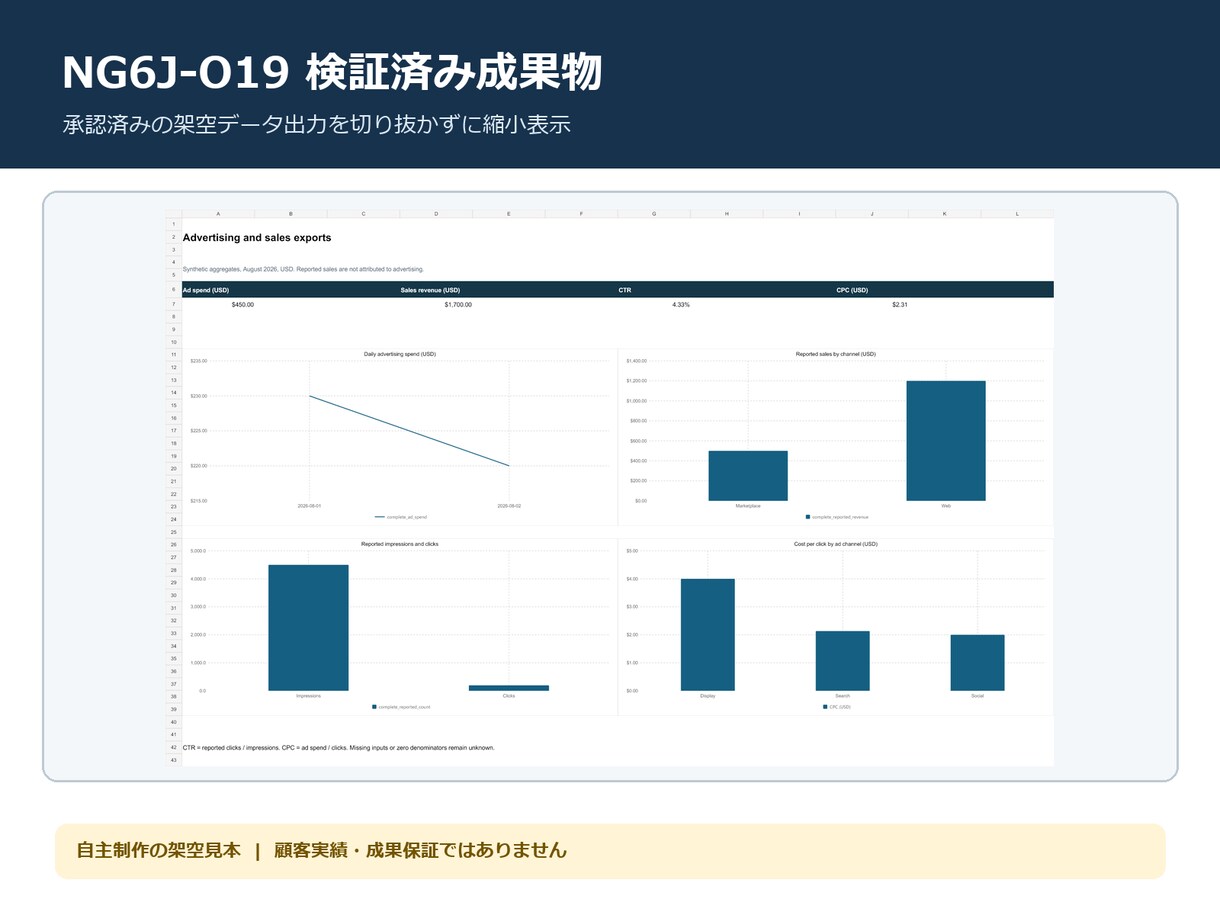Click the complete_reported_count legend entry
This screenshot has height=915, width=1220.
tap(401, 707)
